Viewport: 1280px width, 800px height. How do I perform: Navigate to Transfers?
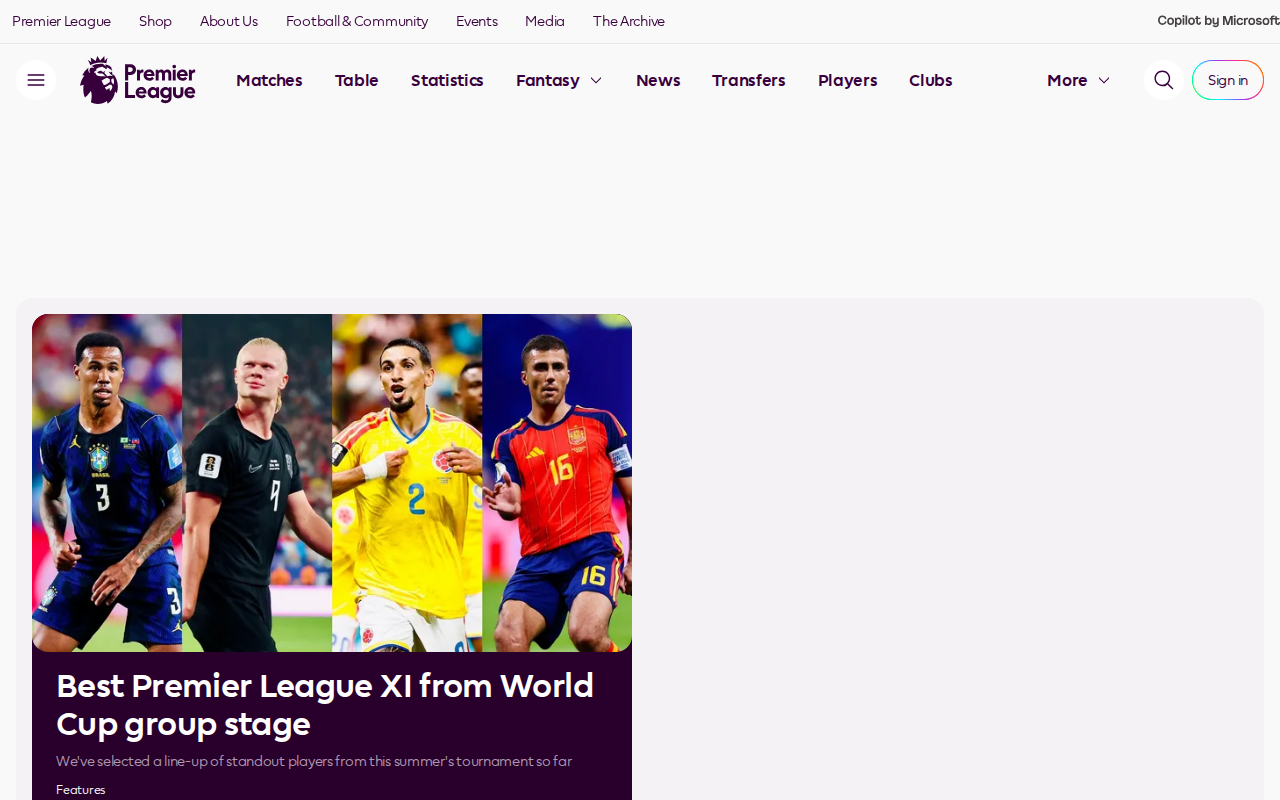[x=749, y=80]
